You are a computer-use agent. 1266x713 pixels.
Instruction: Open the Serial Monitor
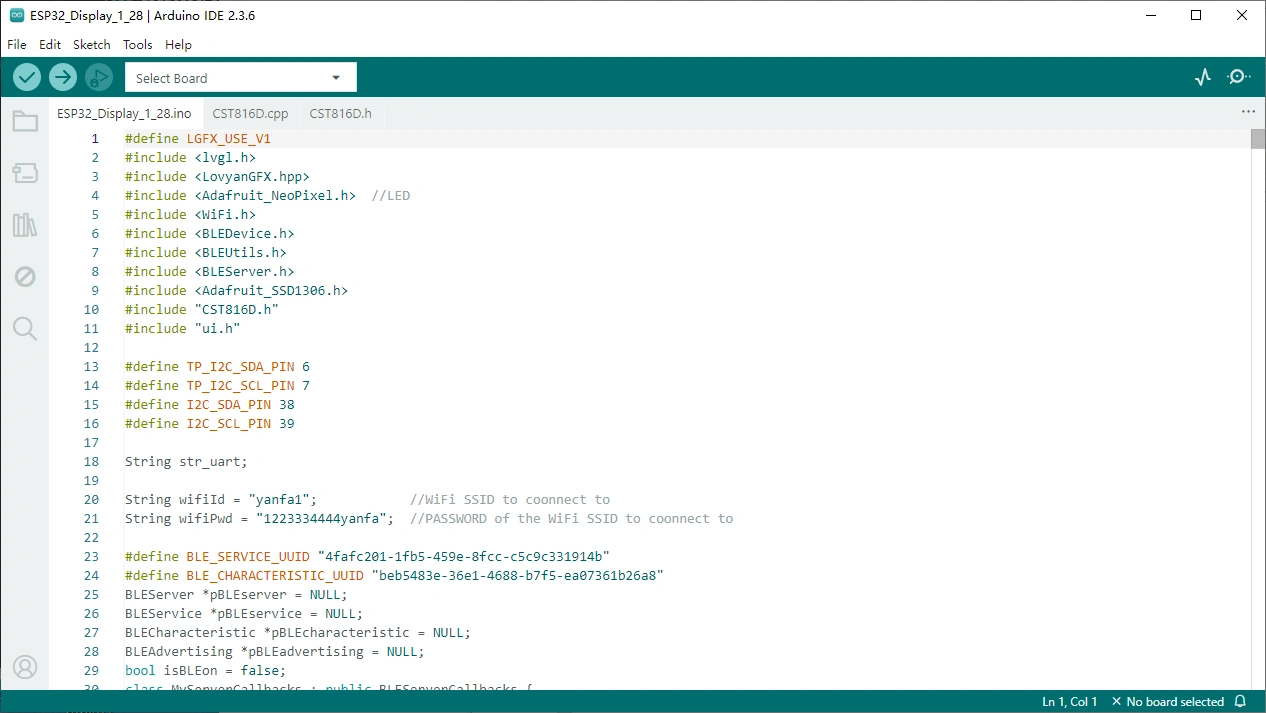[x=1239, y=77]
